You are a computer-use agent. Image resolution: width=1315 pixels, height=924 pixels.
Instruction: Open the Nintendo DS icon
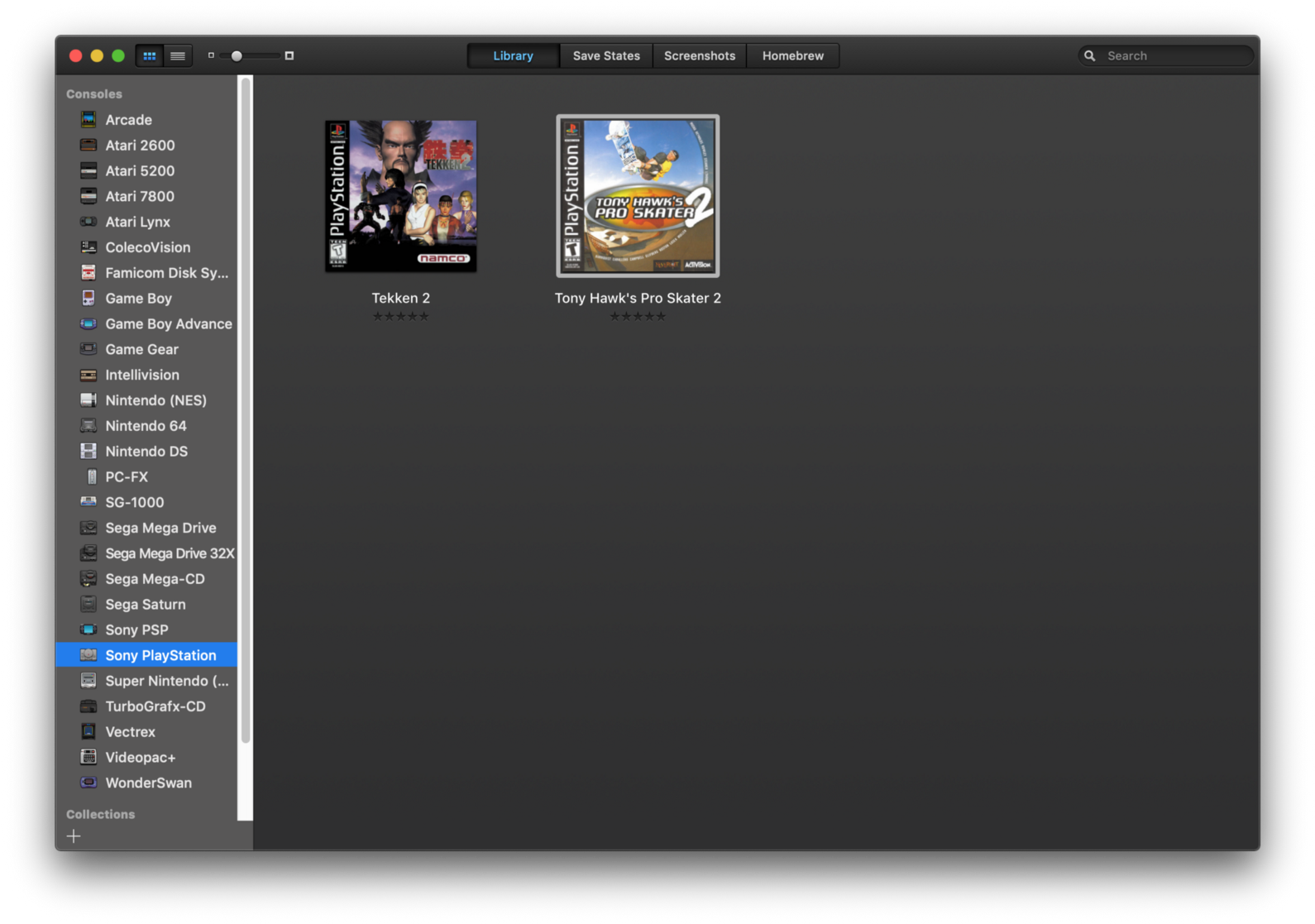click(88, 451)
